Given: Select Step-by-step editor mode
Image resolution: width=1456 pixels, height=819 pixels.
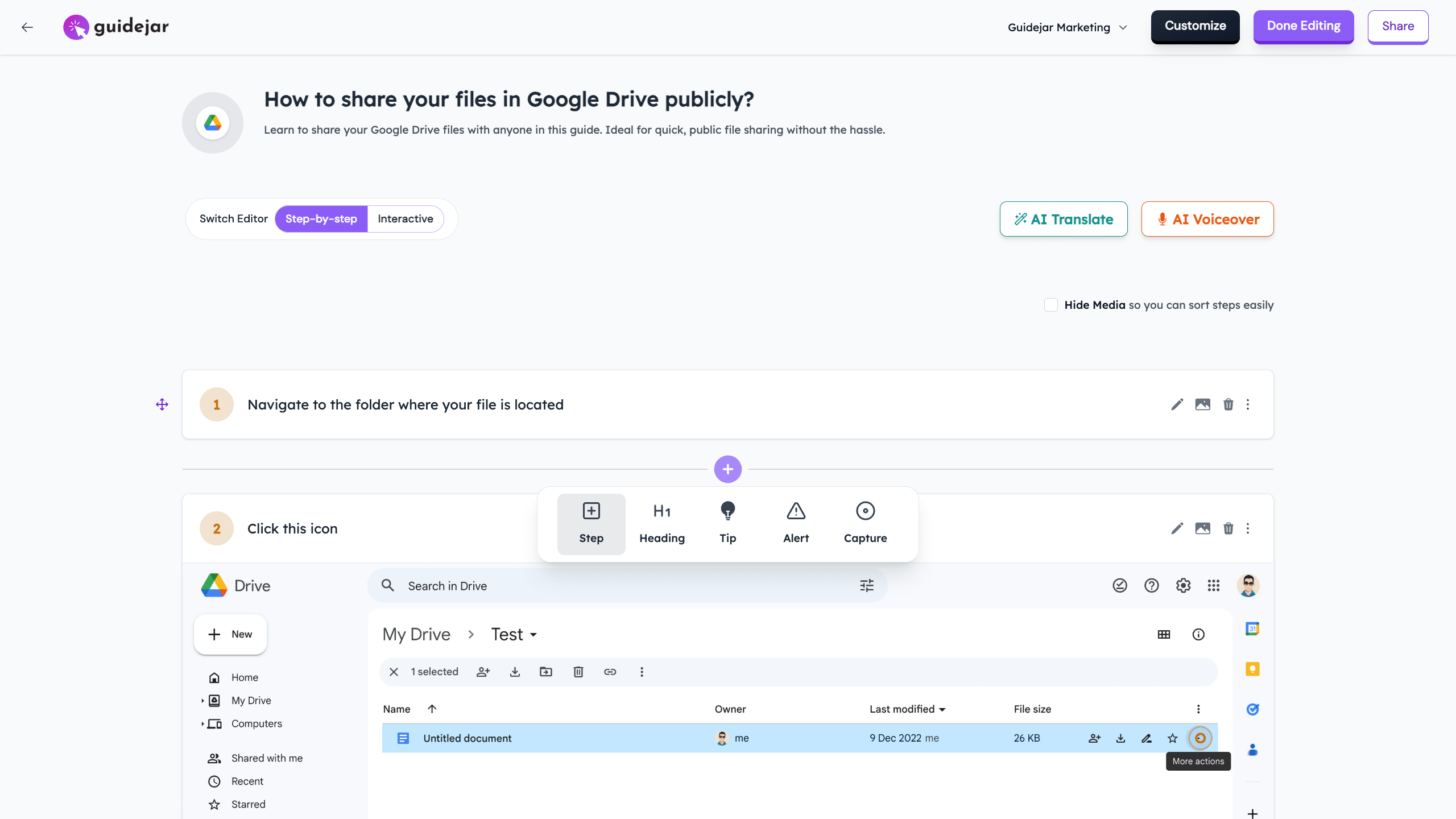Looking at the screenshot, I should coord(321,219).
